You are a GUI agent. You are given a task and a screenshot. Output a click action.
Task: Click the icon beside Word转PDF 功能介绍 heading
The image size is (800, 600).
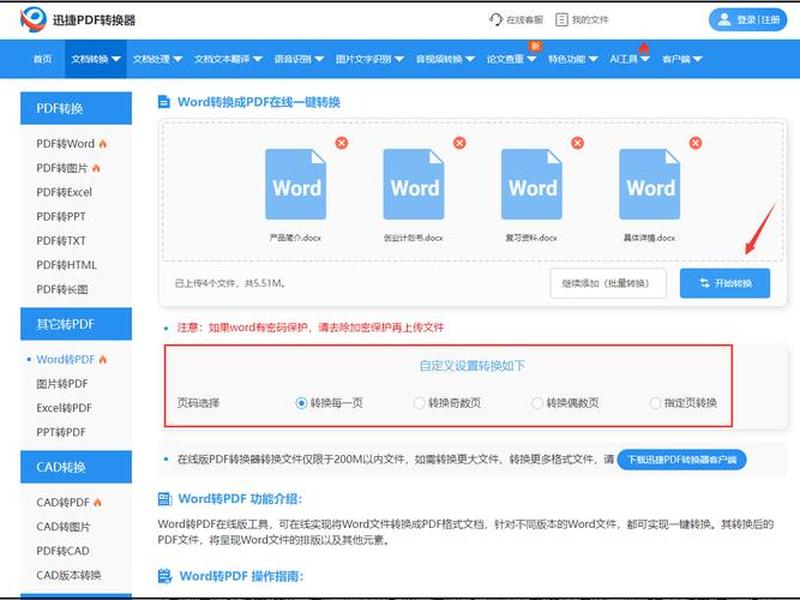pyautogui.click(x=164, y=499)
